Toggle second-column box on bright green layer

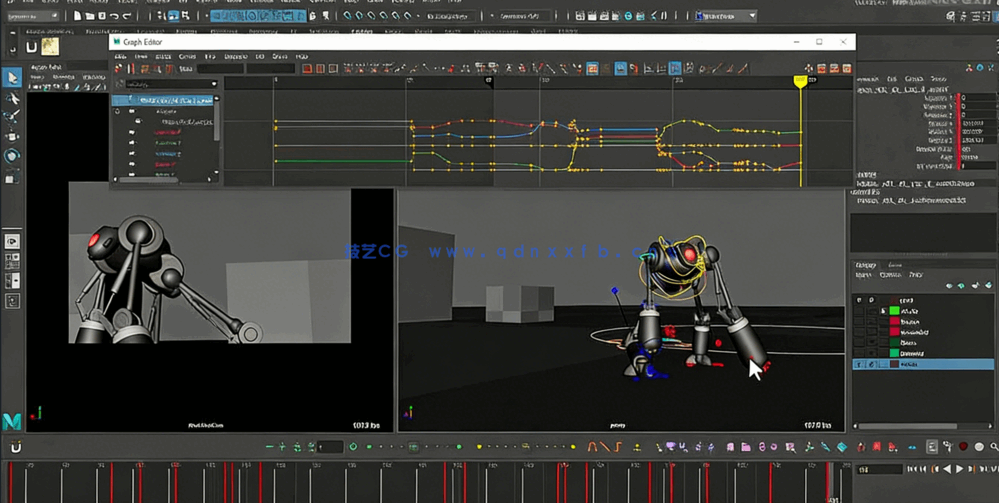[x=871, y=311]
